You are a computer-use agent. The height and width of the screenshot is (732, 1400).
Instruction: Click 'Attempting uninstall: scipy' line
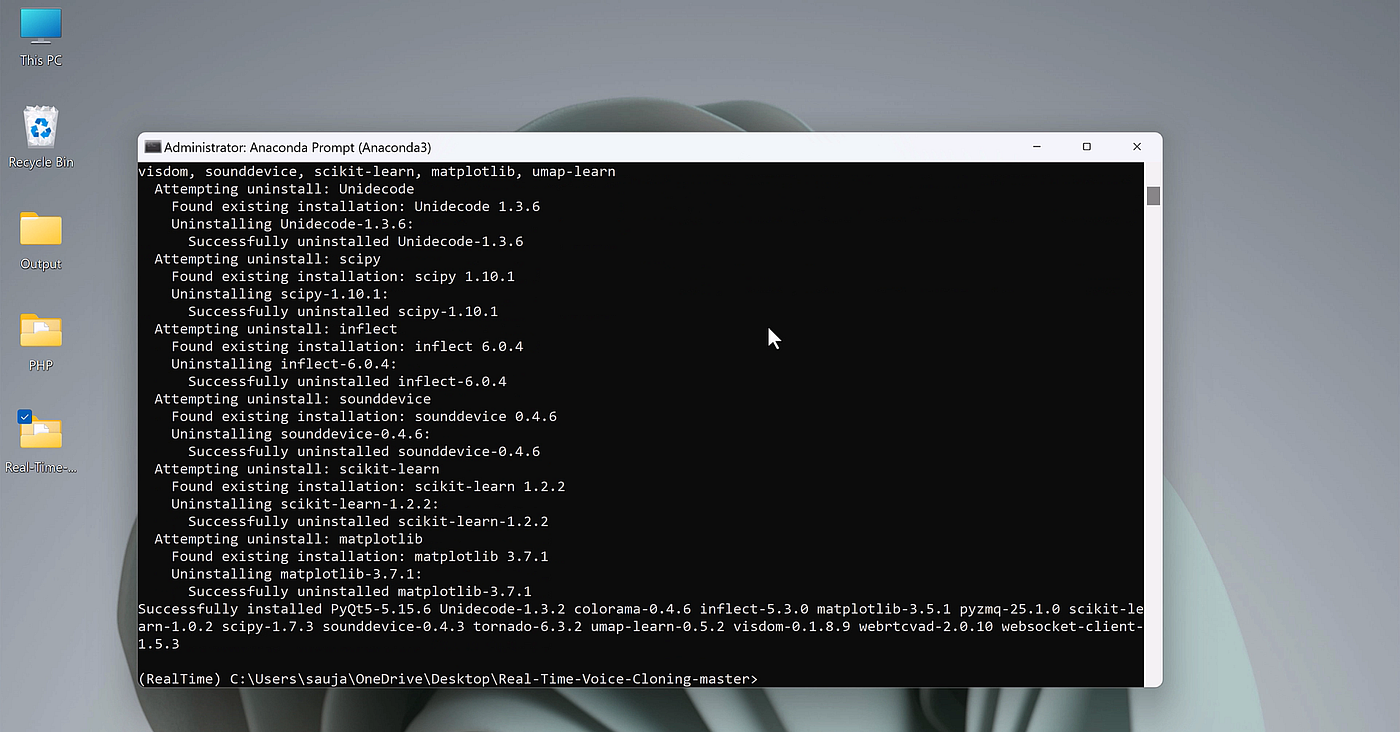(267, 259)
